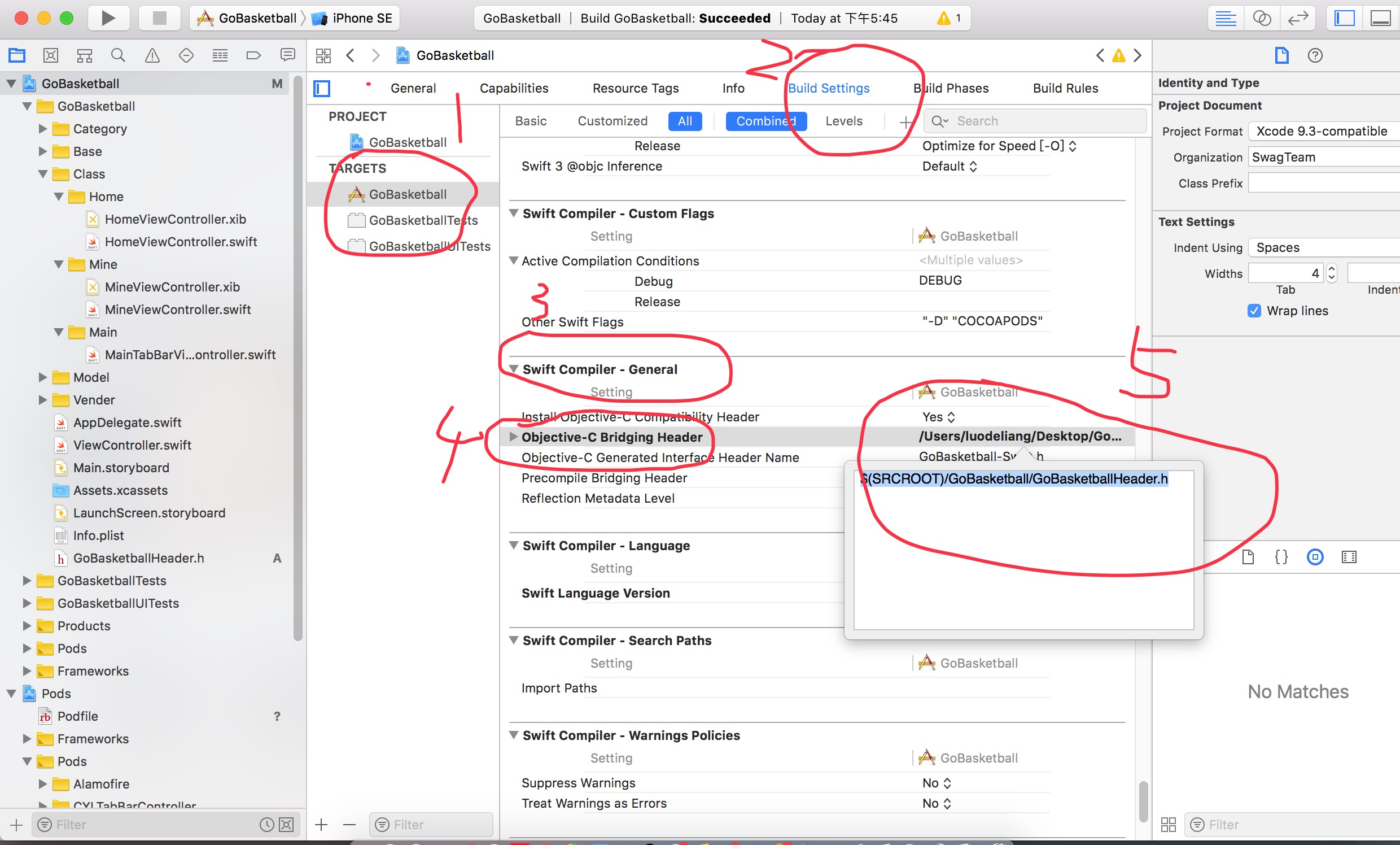The image size is (1400, 845).
Task: Show the Breakpoint navigator
Action: pyautogui.click(x=253, y=55)
